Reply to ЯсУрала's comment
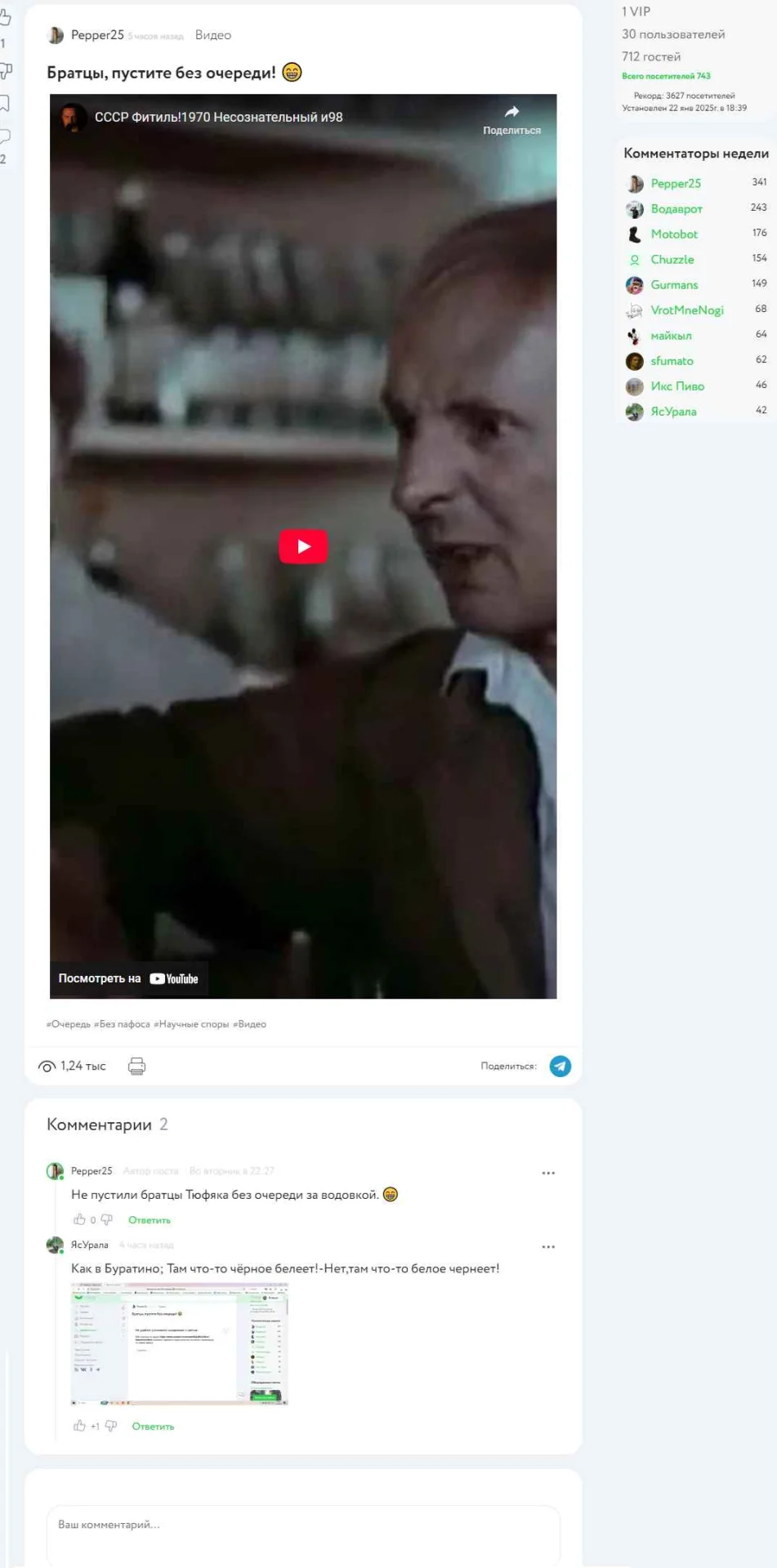The height and width of the screenshot is (1568, 777). [x=153, y=1427]
